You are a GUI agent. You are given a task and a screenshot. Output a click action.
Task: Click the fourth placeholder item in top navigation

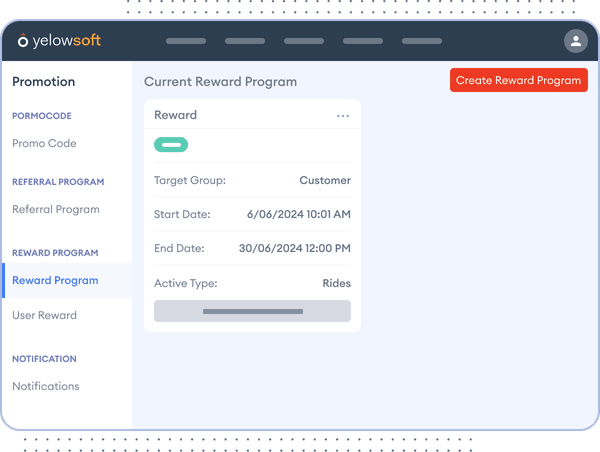pyautogui.click(x=362, y=41)
